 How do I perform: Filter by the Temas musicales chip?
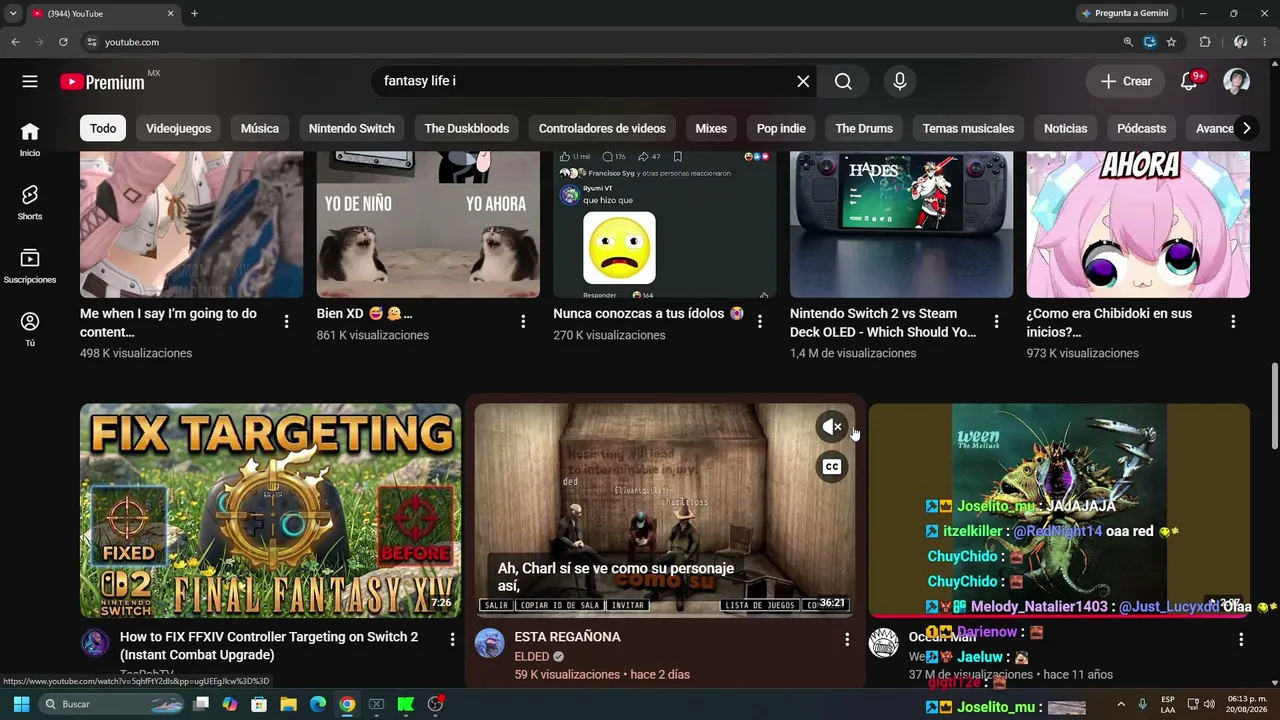(x=968, y=128)
